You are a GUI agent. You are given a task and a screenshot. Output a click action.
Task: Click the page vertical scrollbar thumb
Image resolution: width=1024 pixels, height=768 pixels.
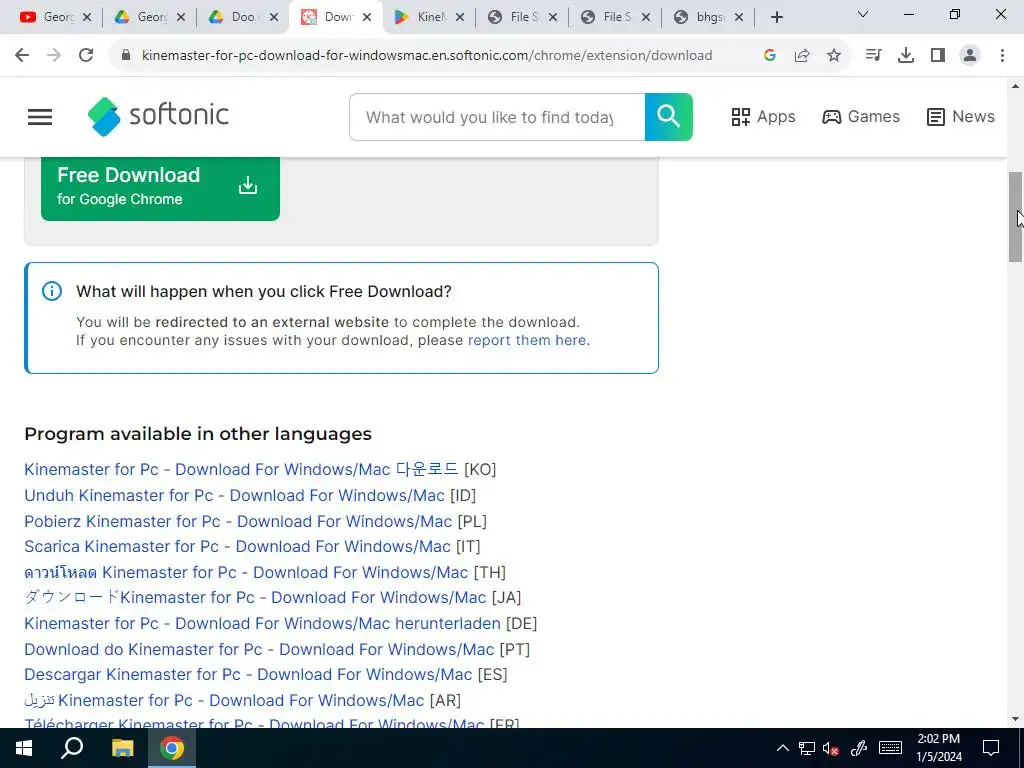click(x=1015, y=217)
